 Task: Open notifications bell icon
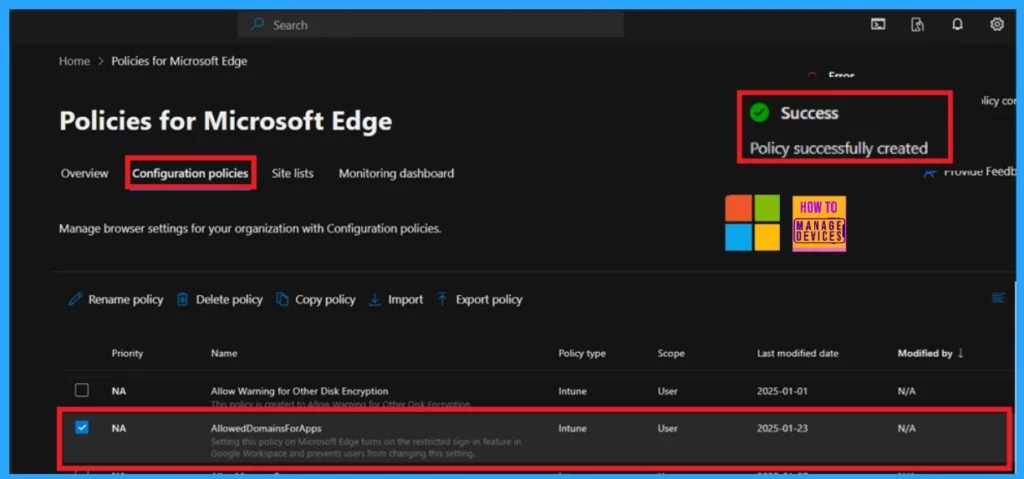pyautogui.click(x=957, y=25)
